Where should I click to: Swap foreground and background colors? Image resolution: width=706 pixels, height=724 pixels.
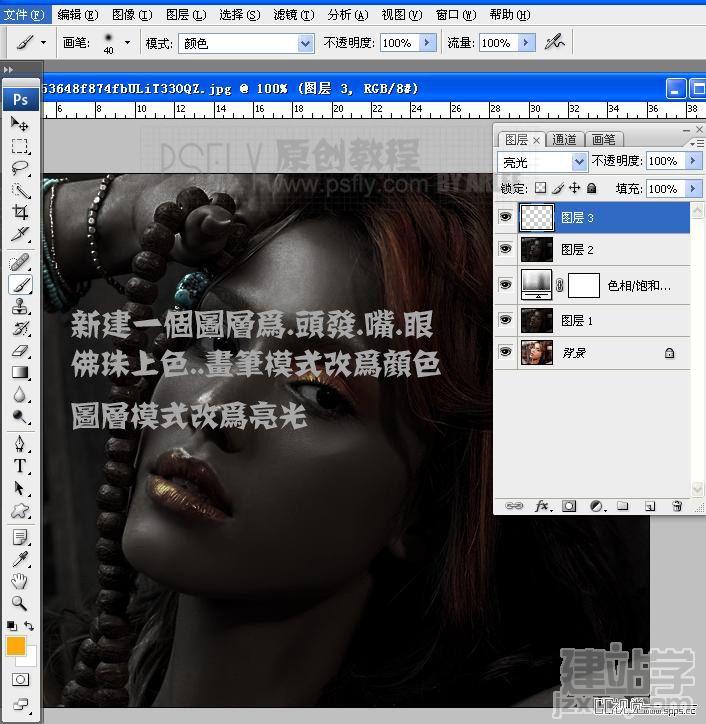pyautogui.click(x=29, y=626)
